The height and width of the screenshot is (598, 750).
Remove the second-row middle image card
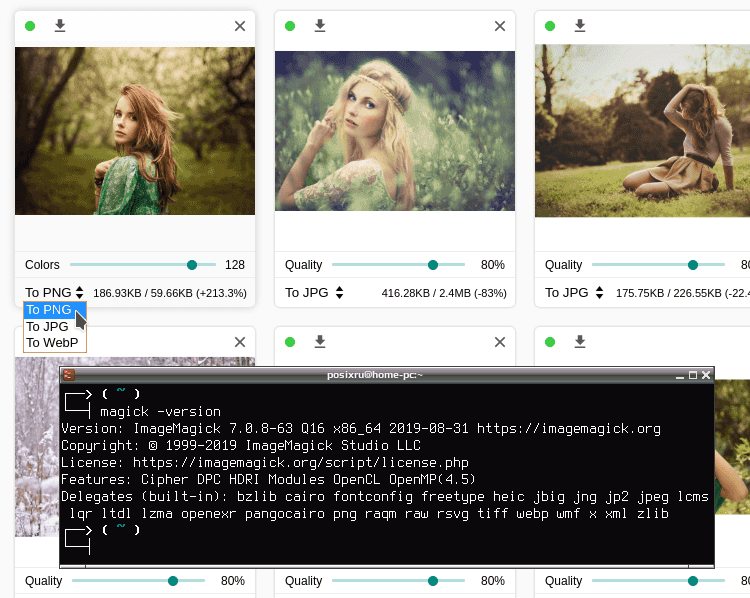[x=500, y=342]
